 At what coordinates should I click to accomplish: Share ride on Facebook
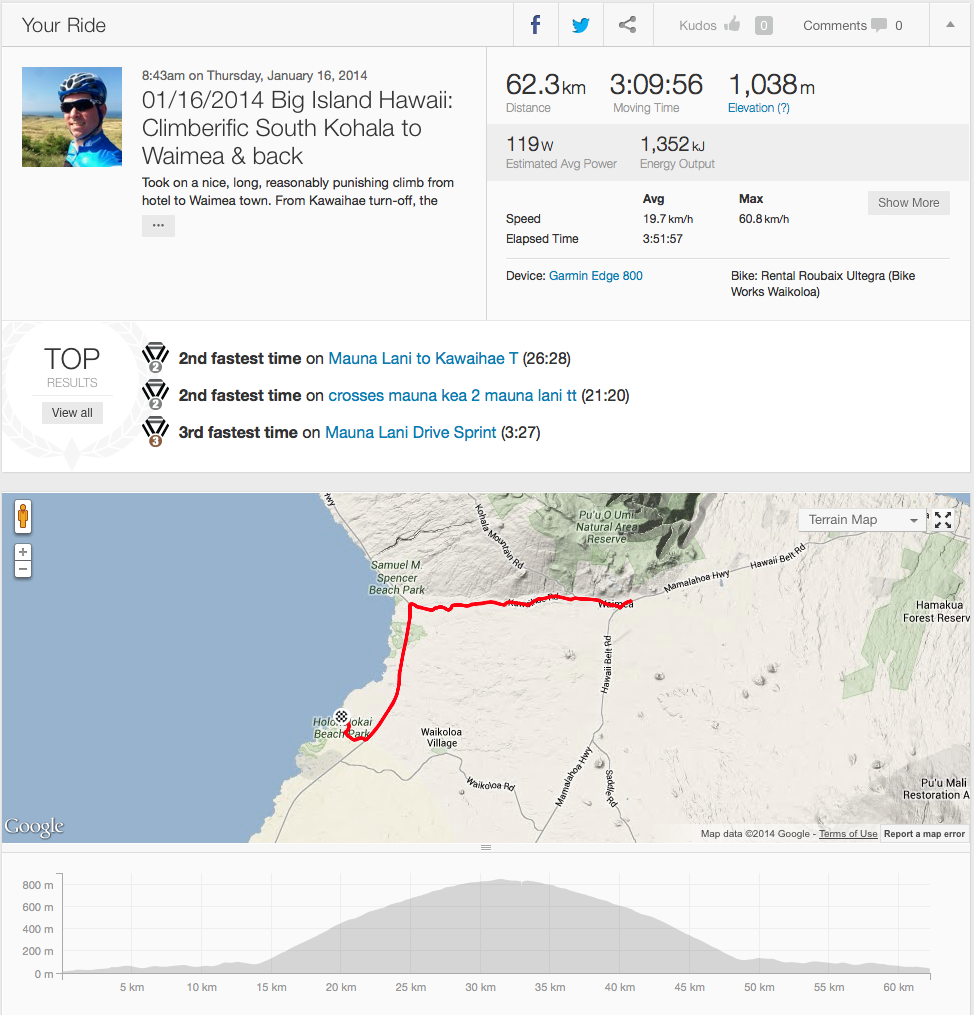[x=536, y=25]
